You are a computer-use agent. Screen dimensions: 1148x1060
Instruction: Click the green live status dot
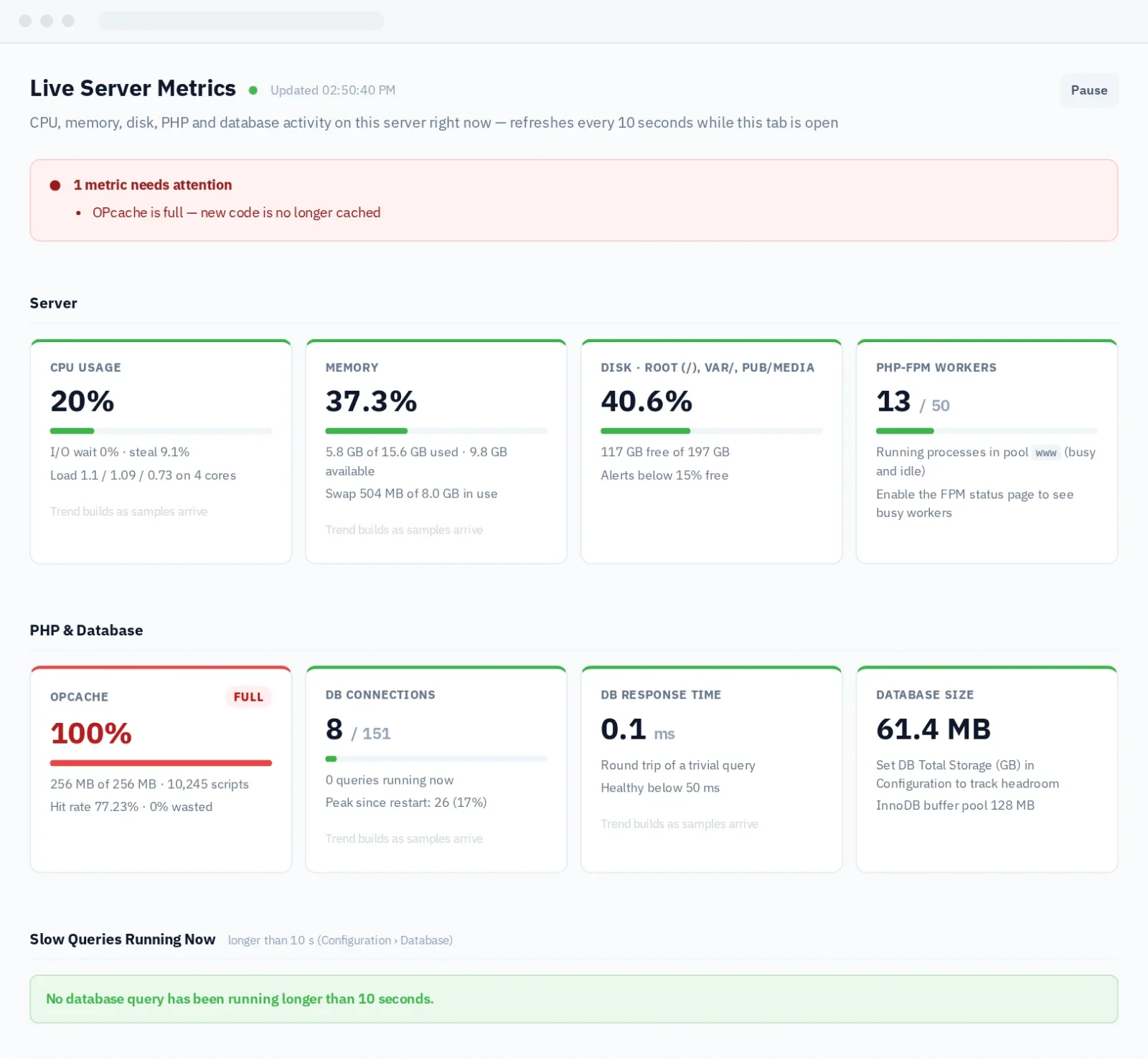click(253, 90)
